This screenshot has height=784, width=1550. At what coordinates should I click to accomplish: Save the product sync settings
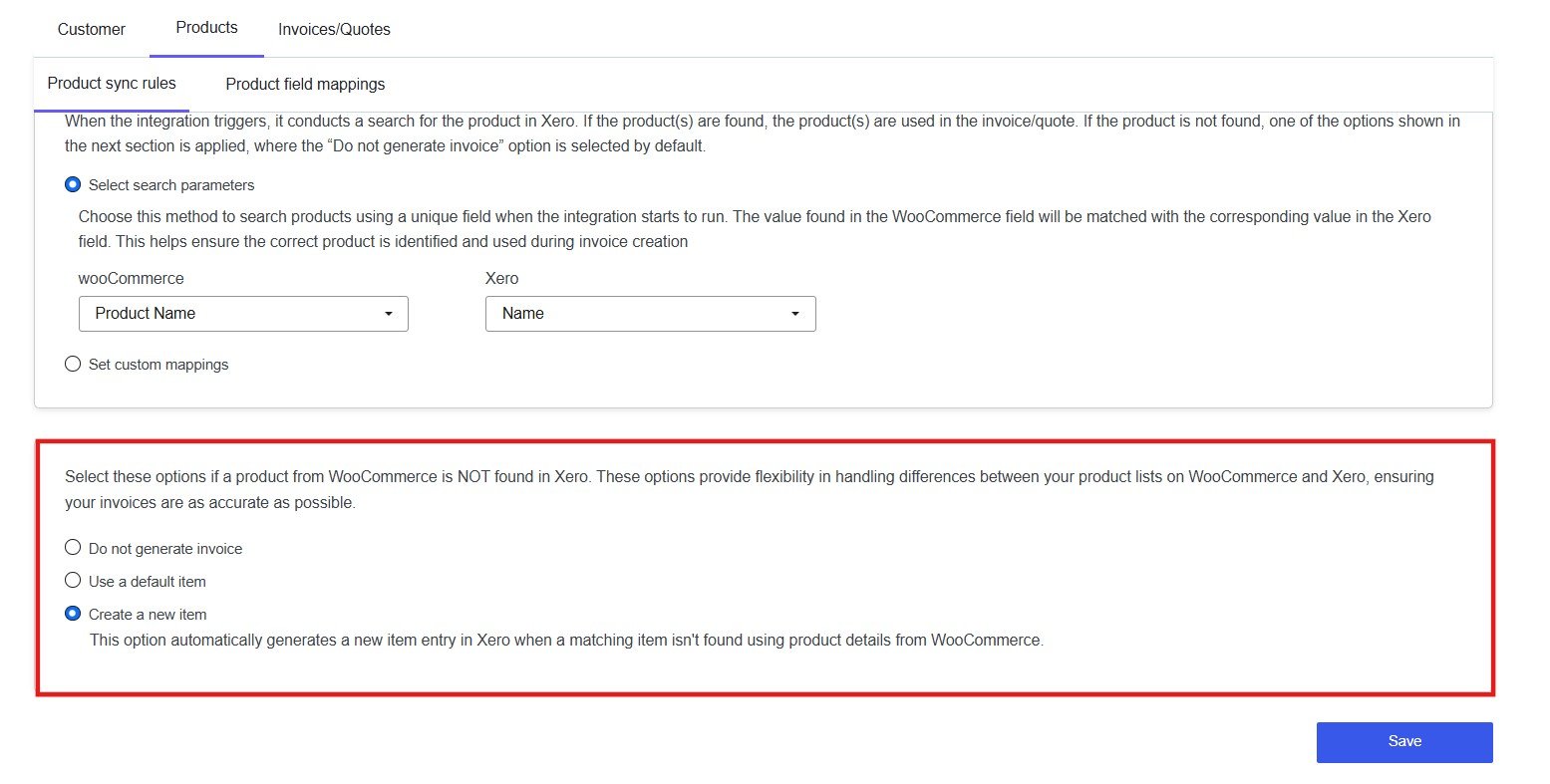coord(1404,742)
